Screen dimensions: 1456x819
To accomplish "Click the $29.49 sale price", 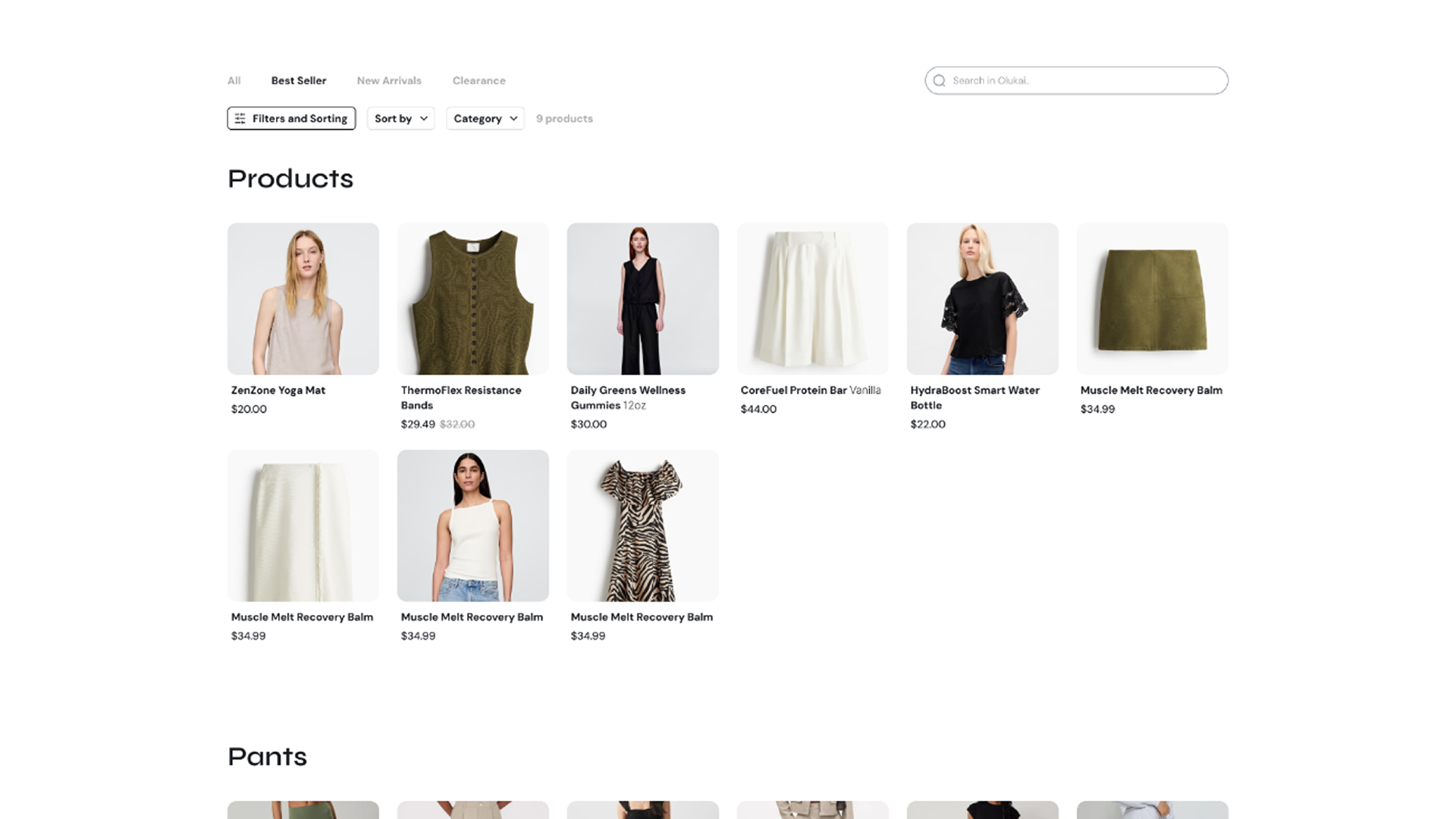I will pyautogui.click(x=418, y=425).
